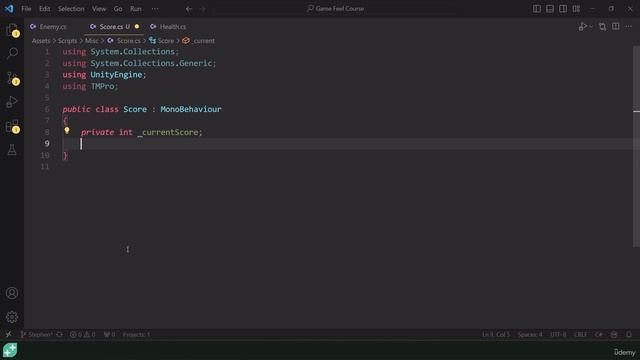Click 'using TMPro;' on line 4
640x360 pixels.
[90, 86]
